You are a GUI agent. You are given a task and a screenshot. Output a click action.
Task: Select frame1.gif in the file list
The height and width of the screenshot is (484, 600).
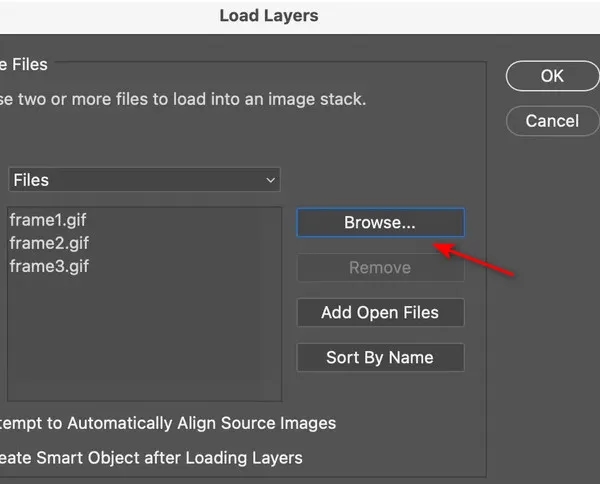tap(49, 219)
